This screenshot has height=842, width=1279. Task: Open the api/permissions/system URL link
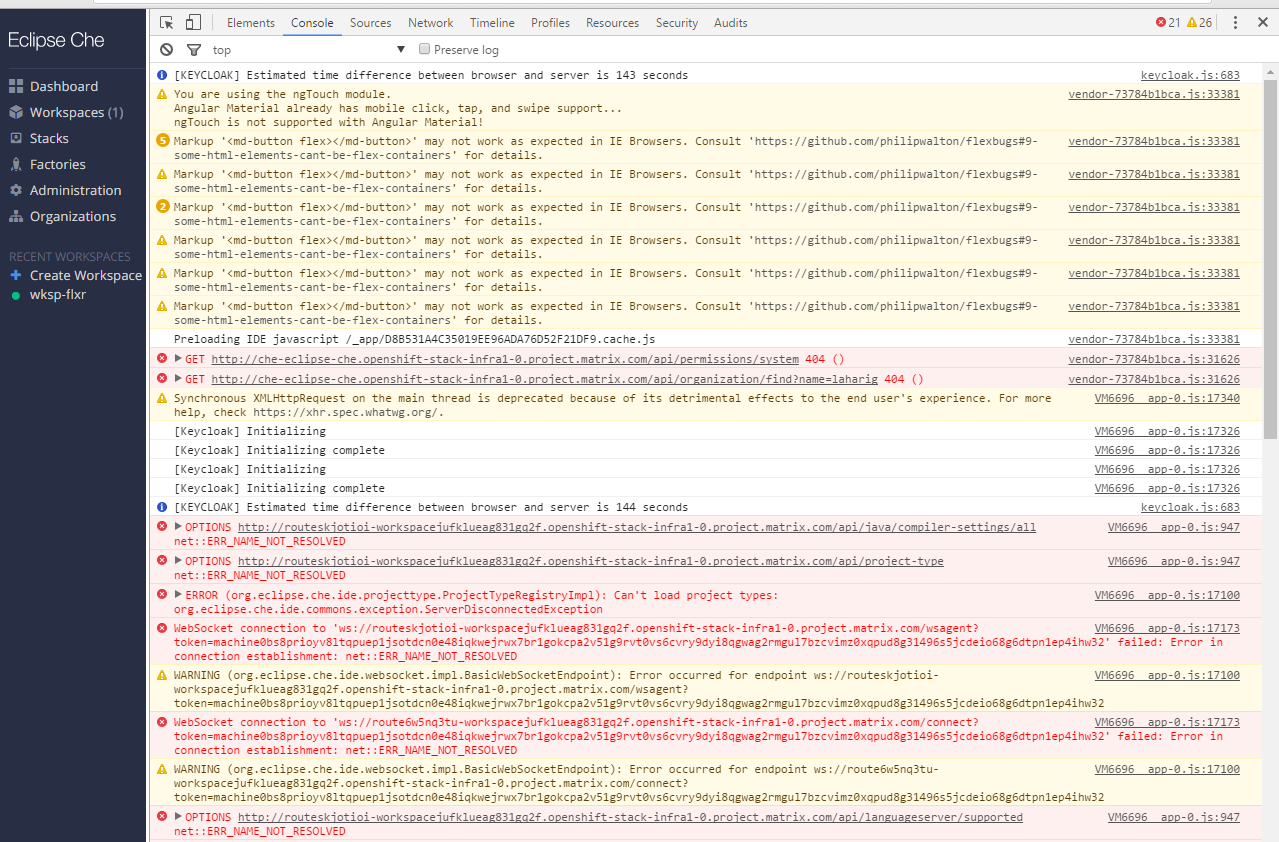click(x=505, y=359)
